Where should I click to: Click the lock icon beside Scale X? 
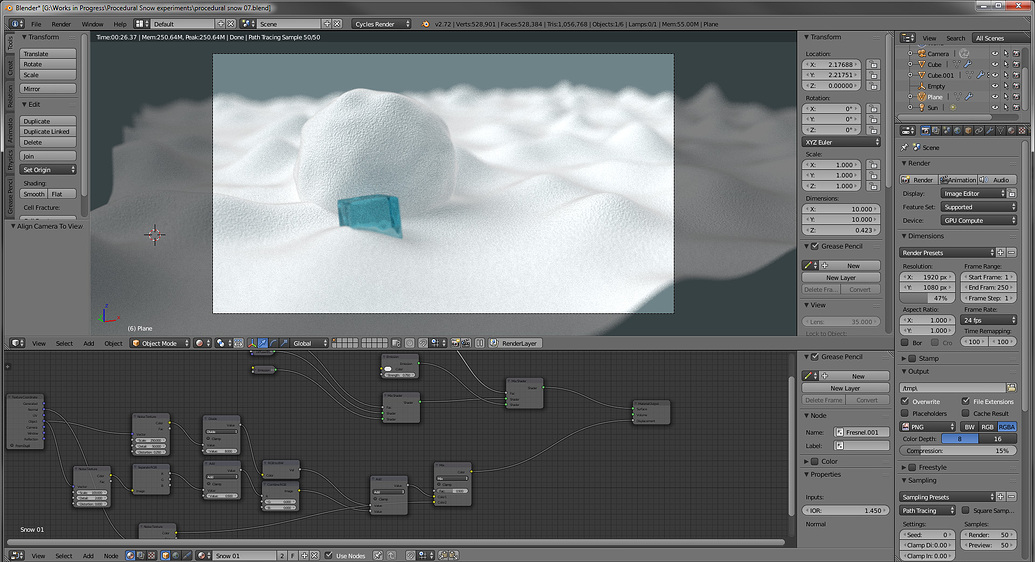(873, 165)
